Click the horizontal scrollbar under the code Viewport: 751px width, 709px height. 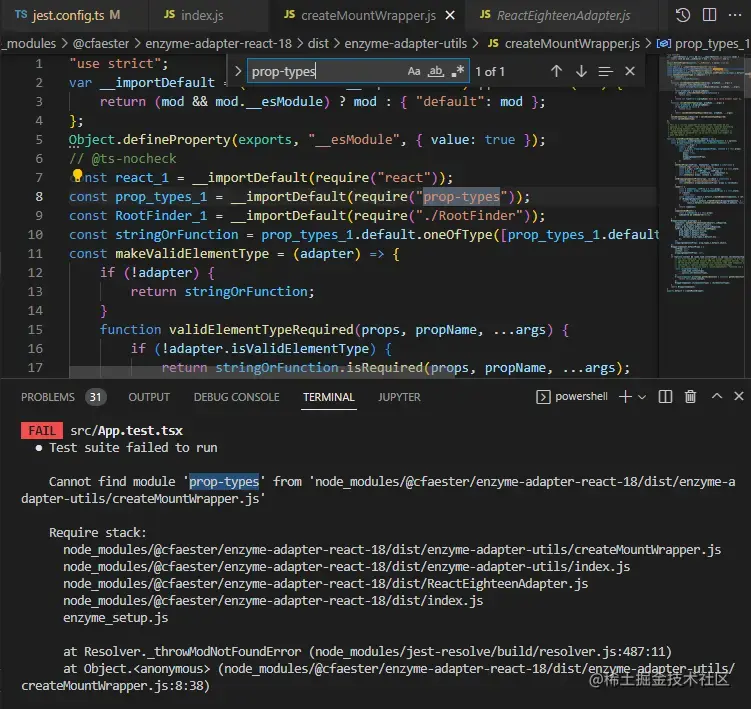262,373
